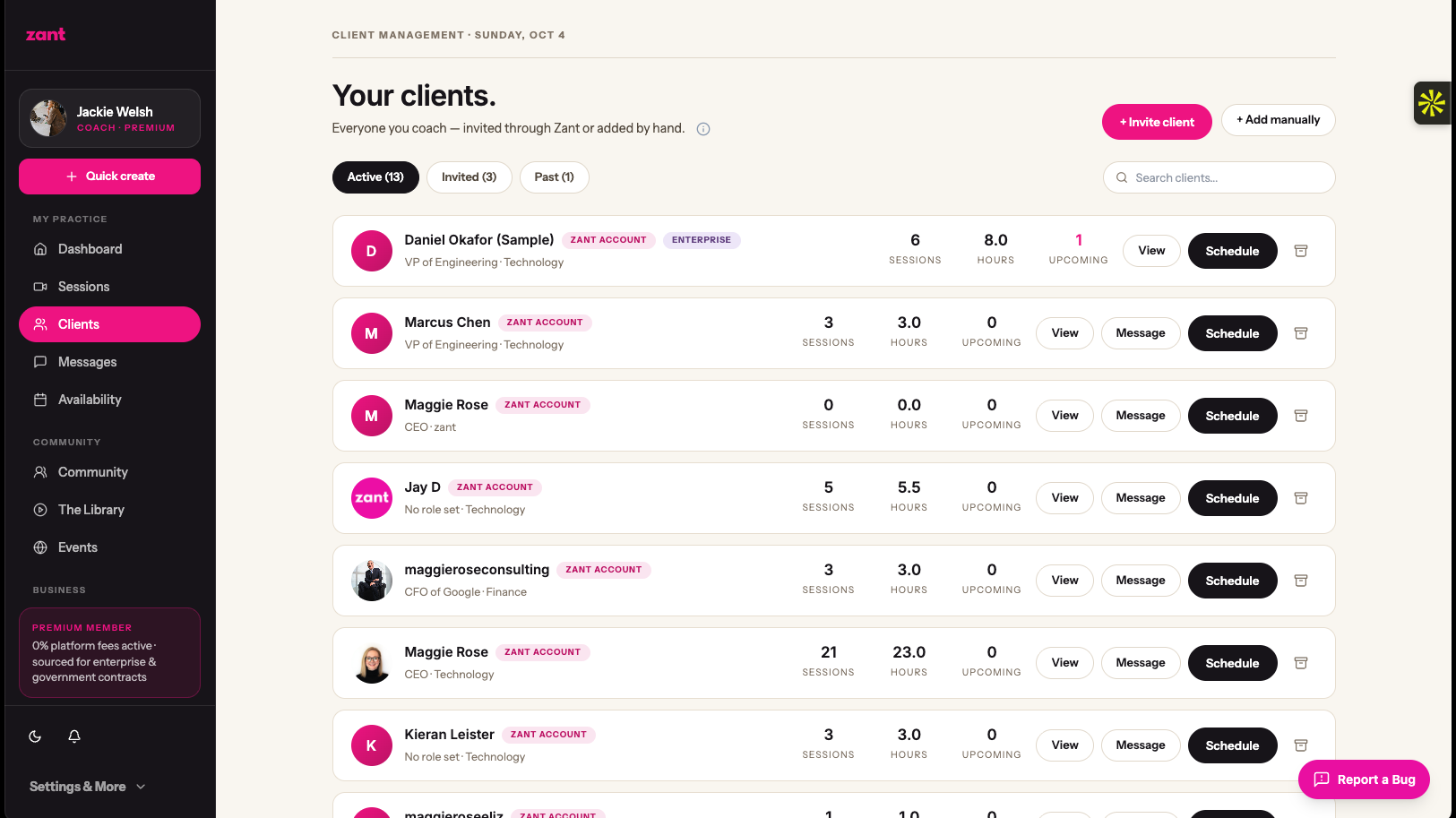The width and height of the screenshot is (1456, 818).
Task: Message Kieran Leister
Action: pyautogui.click(x=1141, y=745)
